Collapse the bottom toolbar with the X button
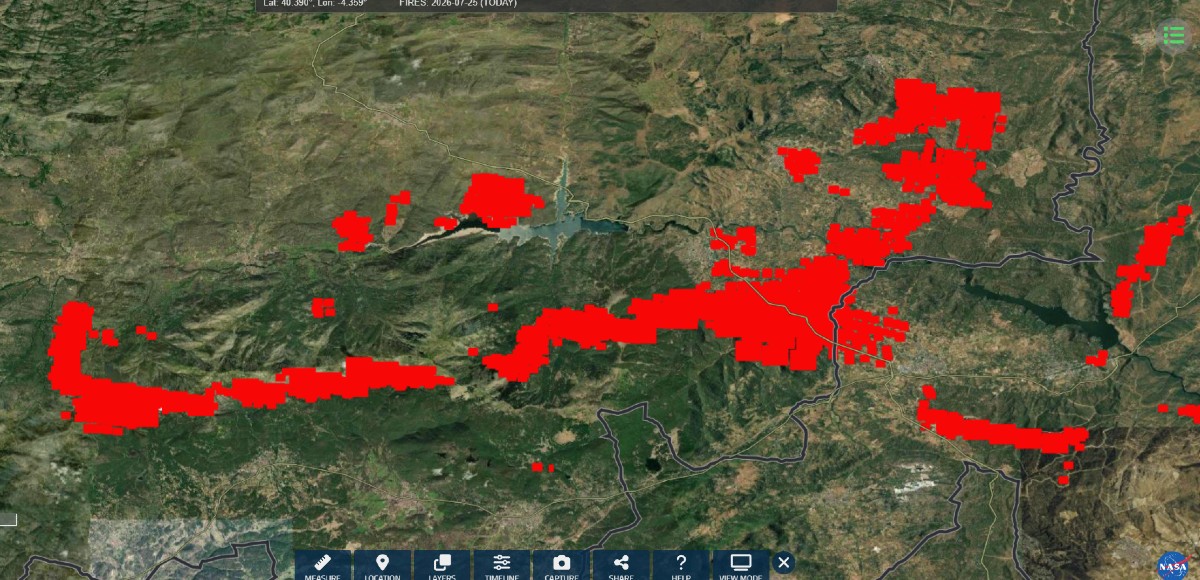This screenshot has height=580, width=1200. 784,563
